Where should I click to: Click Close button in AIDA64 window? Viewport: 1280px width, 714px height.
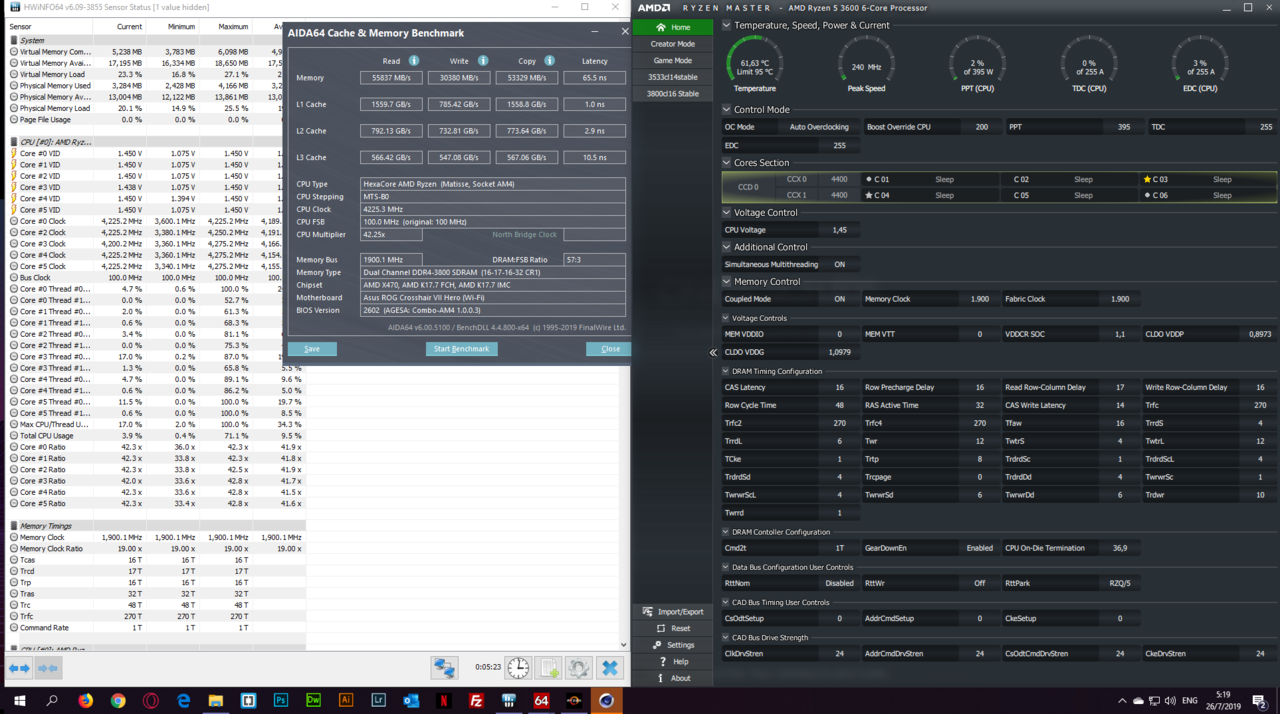609,349
